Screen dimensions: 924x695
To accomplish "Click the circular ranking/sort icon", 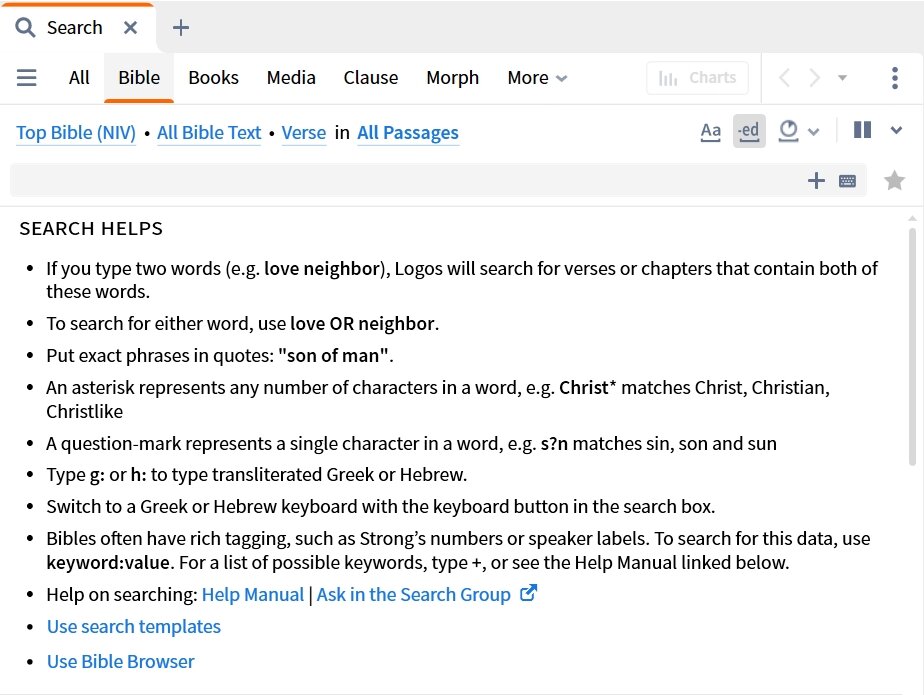I will [x=788, y=131].
